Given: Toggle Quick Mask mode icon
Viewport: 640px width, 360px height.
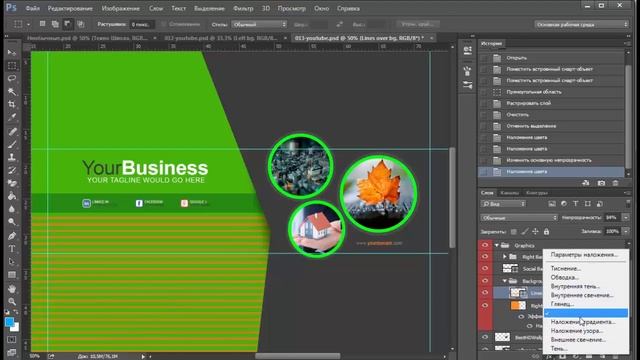Looking at the screenshot, I should (12, 340).
